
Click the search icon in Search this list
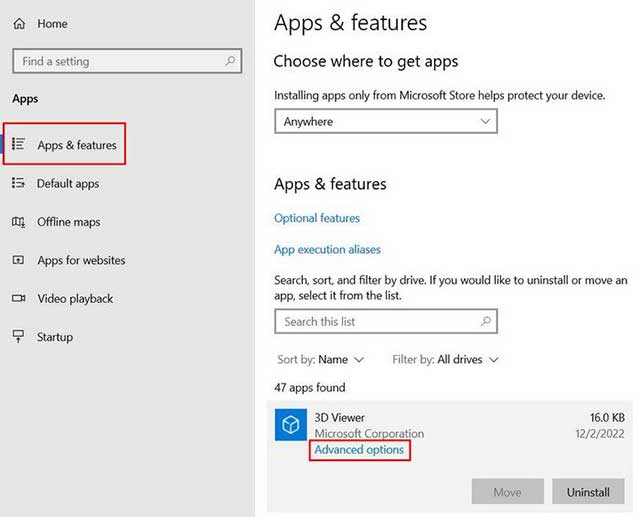tap(486, 321)
